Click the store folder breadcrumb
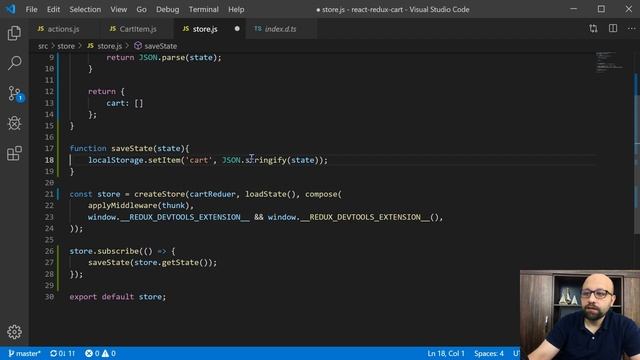The image size is (640, 360). (x=66, y=46)
